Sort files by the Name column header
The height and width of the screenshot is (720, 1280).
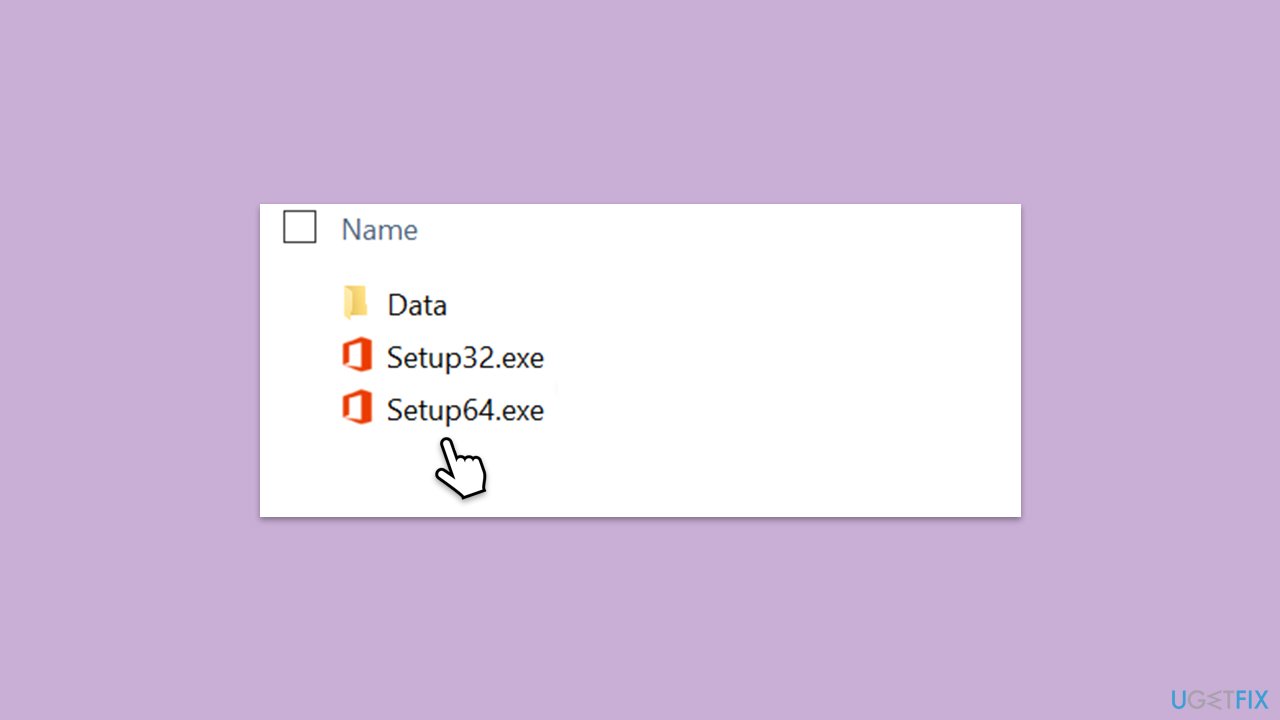(x=379, y=230)
